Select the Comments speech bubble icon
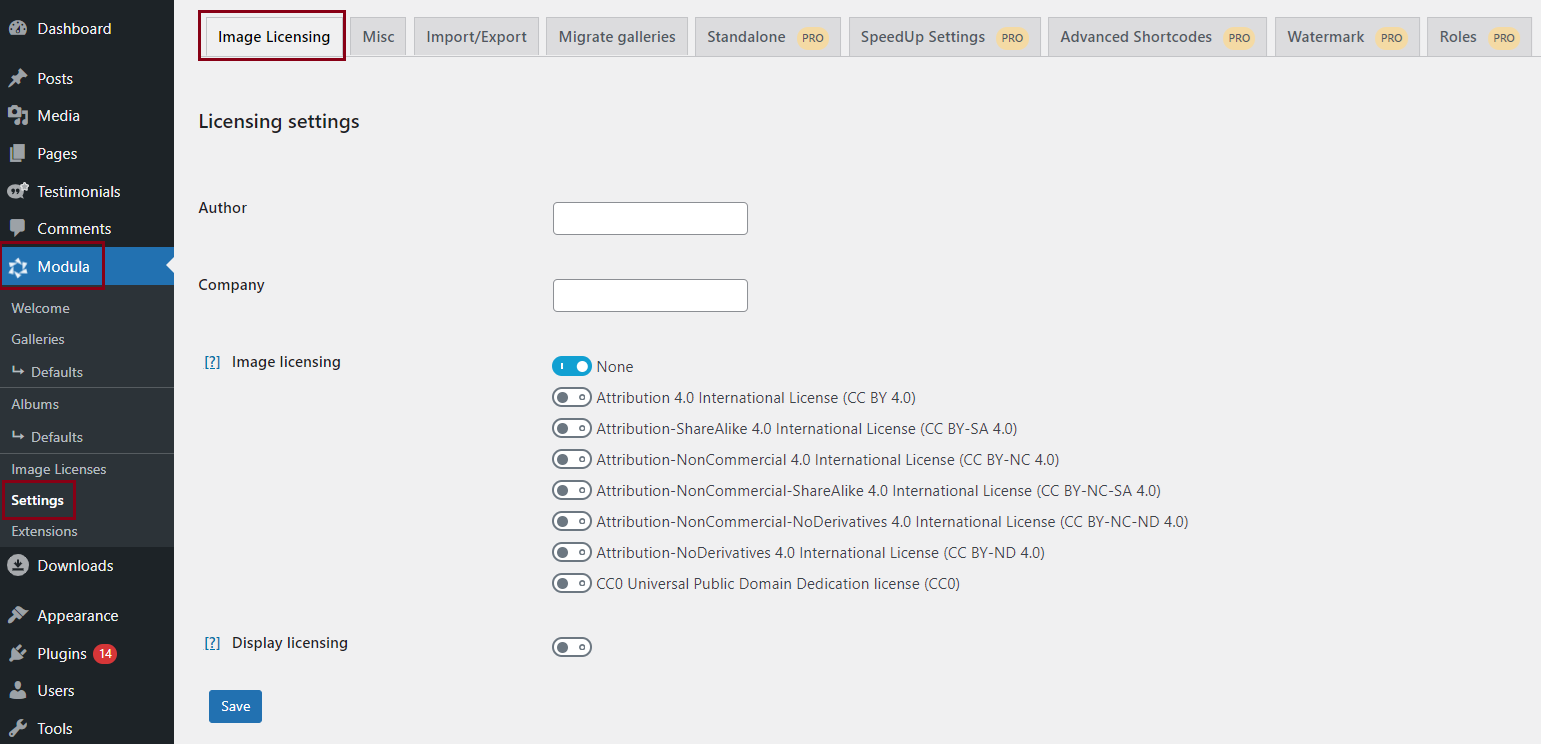The image size is (1541, 744). pyautogui.click(x=18, y=228)
